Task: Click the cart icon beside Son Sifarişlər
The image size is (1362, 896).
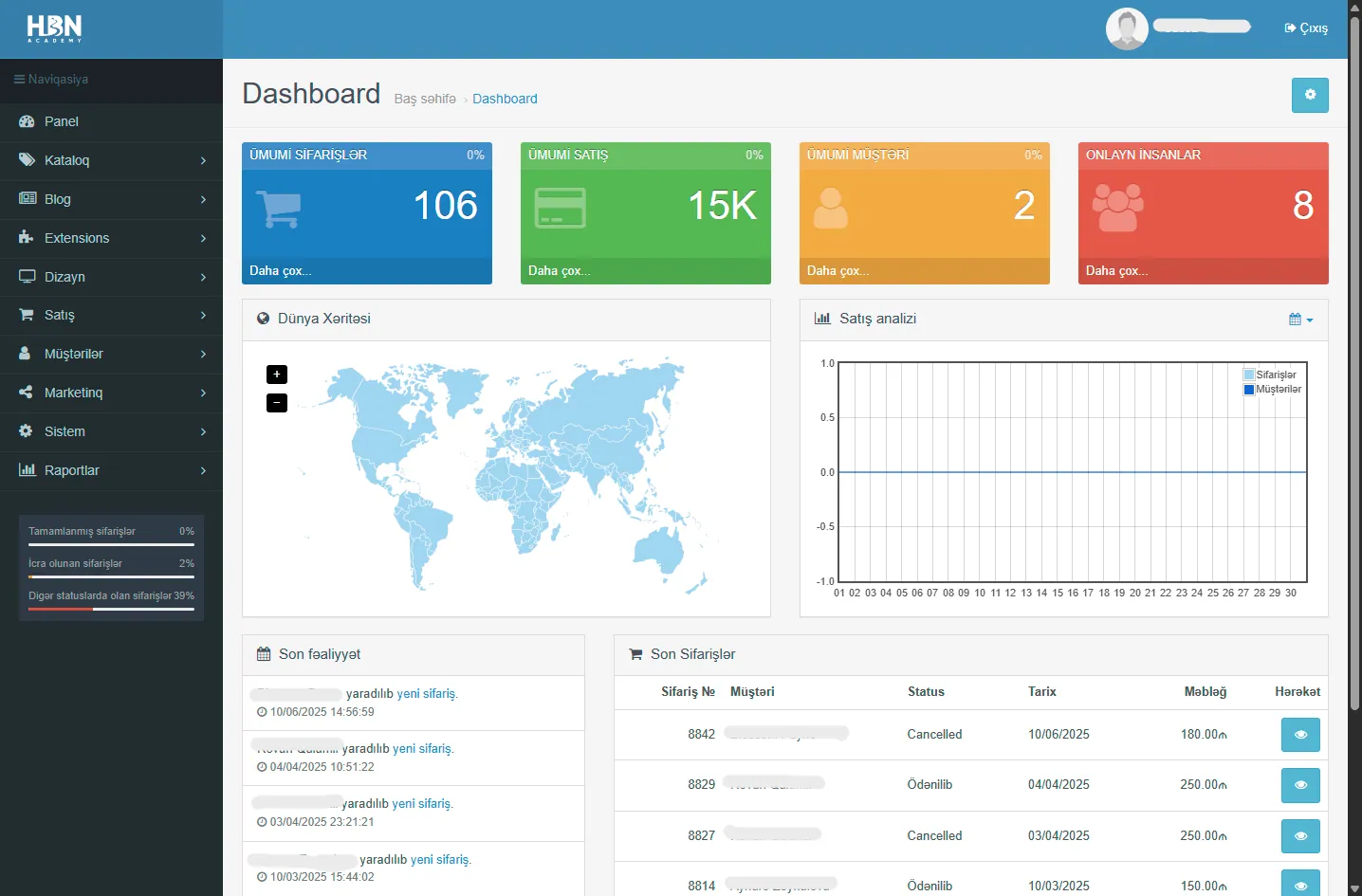Action: [x=635, y=654]
